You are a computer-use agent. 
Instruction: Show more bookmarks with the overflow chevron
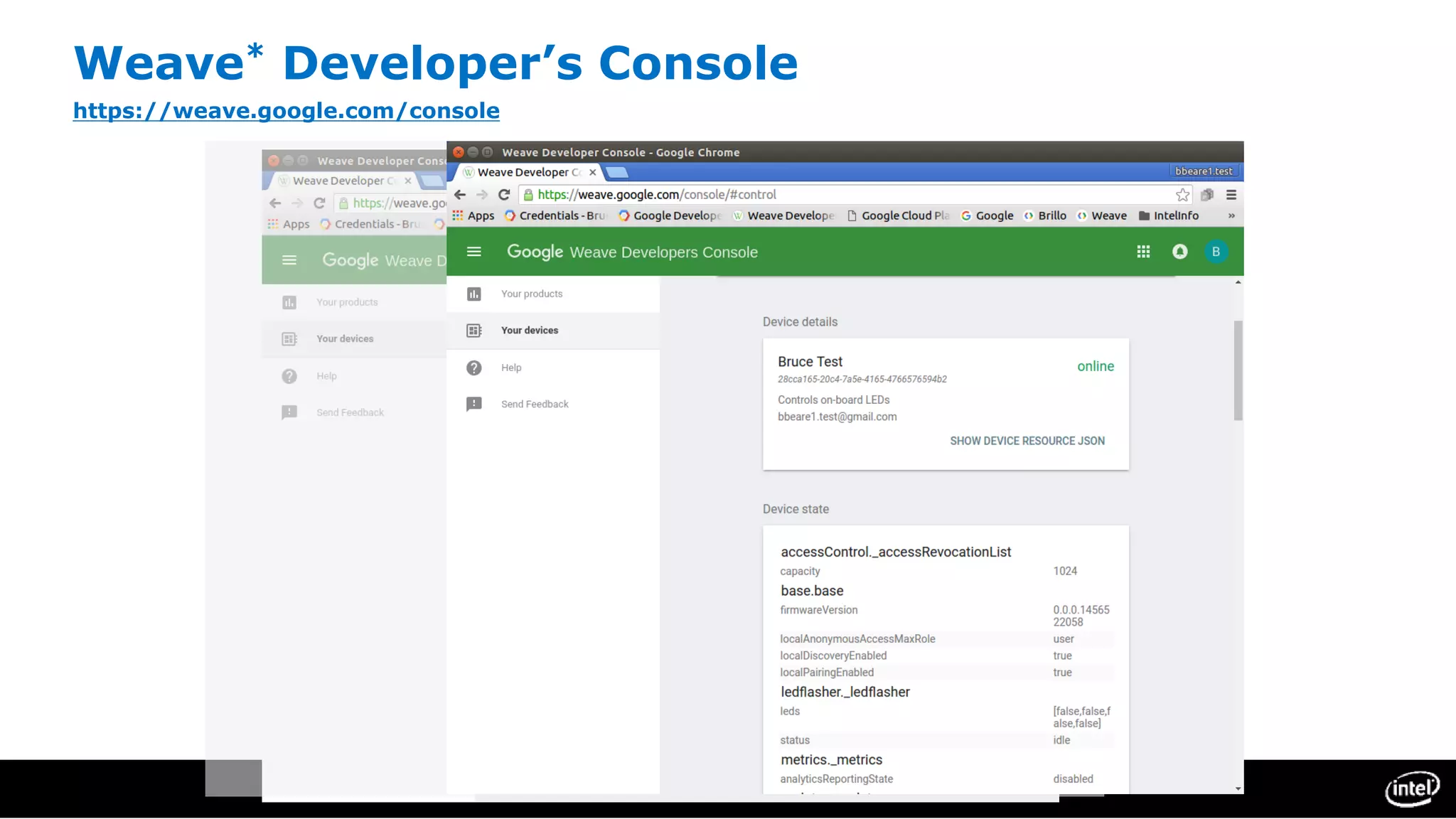tap(1231, 215)
